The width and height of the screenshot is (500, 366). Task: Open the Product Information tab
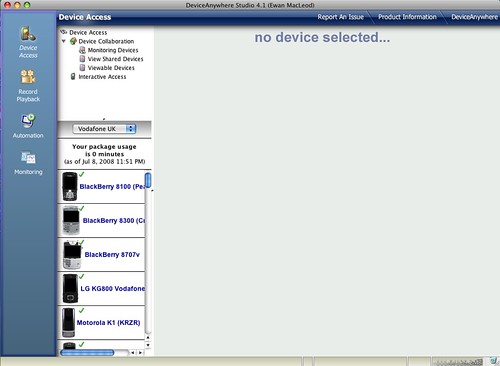point(407,17)
